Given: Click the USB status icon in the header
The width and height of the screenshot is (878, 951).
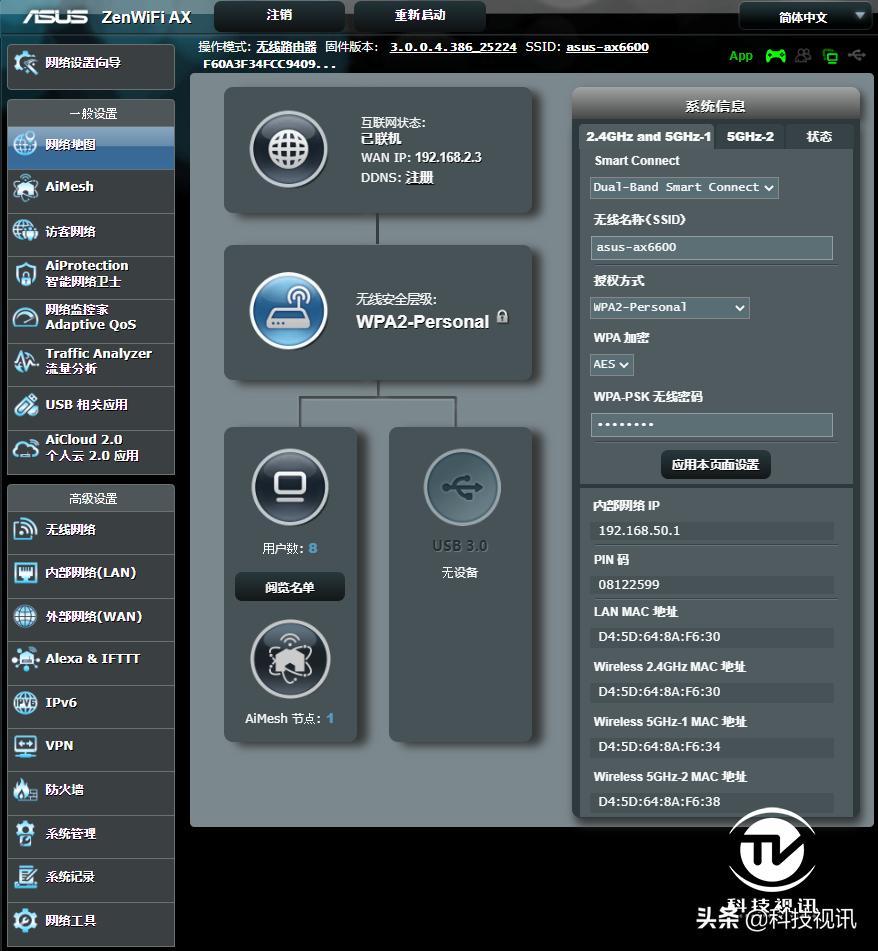Looking at the screenshot, I should pyautogui.click(x=856, y=56).
